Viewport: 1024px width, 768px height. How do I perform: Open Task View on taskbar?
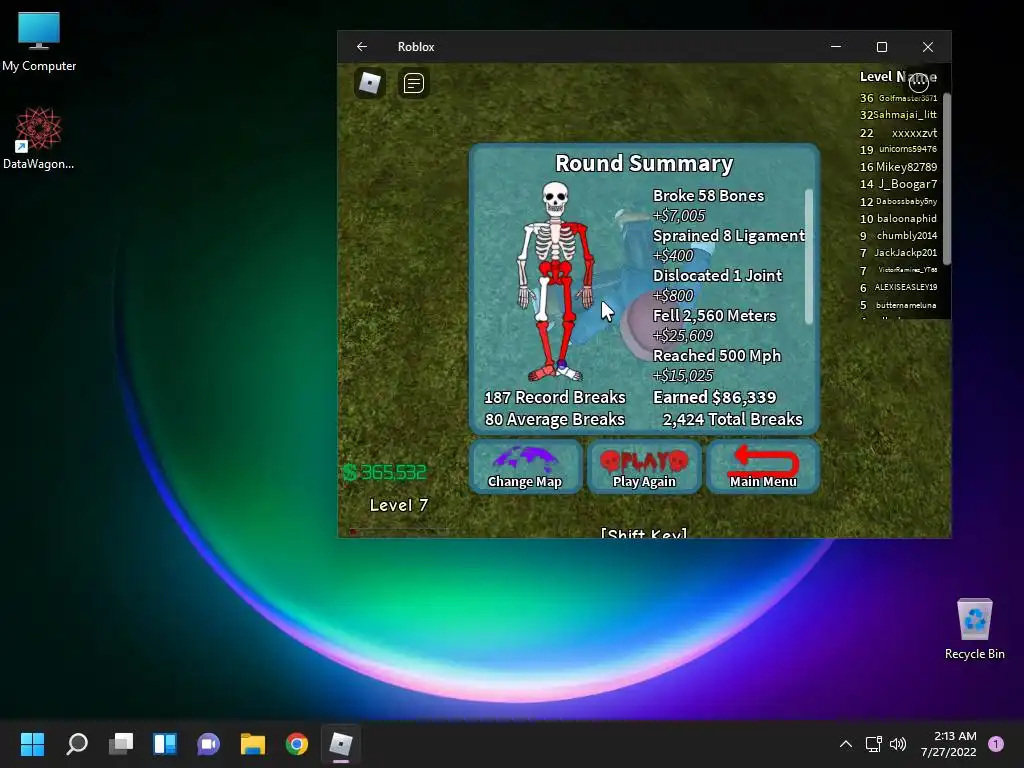pyautogui.click(x=121, y=744)
